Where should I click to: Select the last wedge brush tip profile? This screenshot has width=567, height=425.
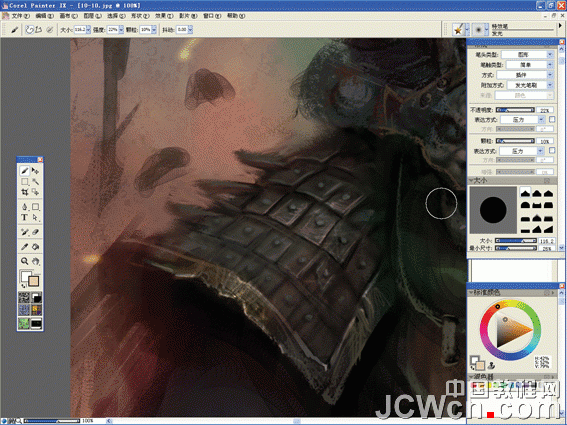549,229
